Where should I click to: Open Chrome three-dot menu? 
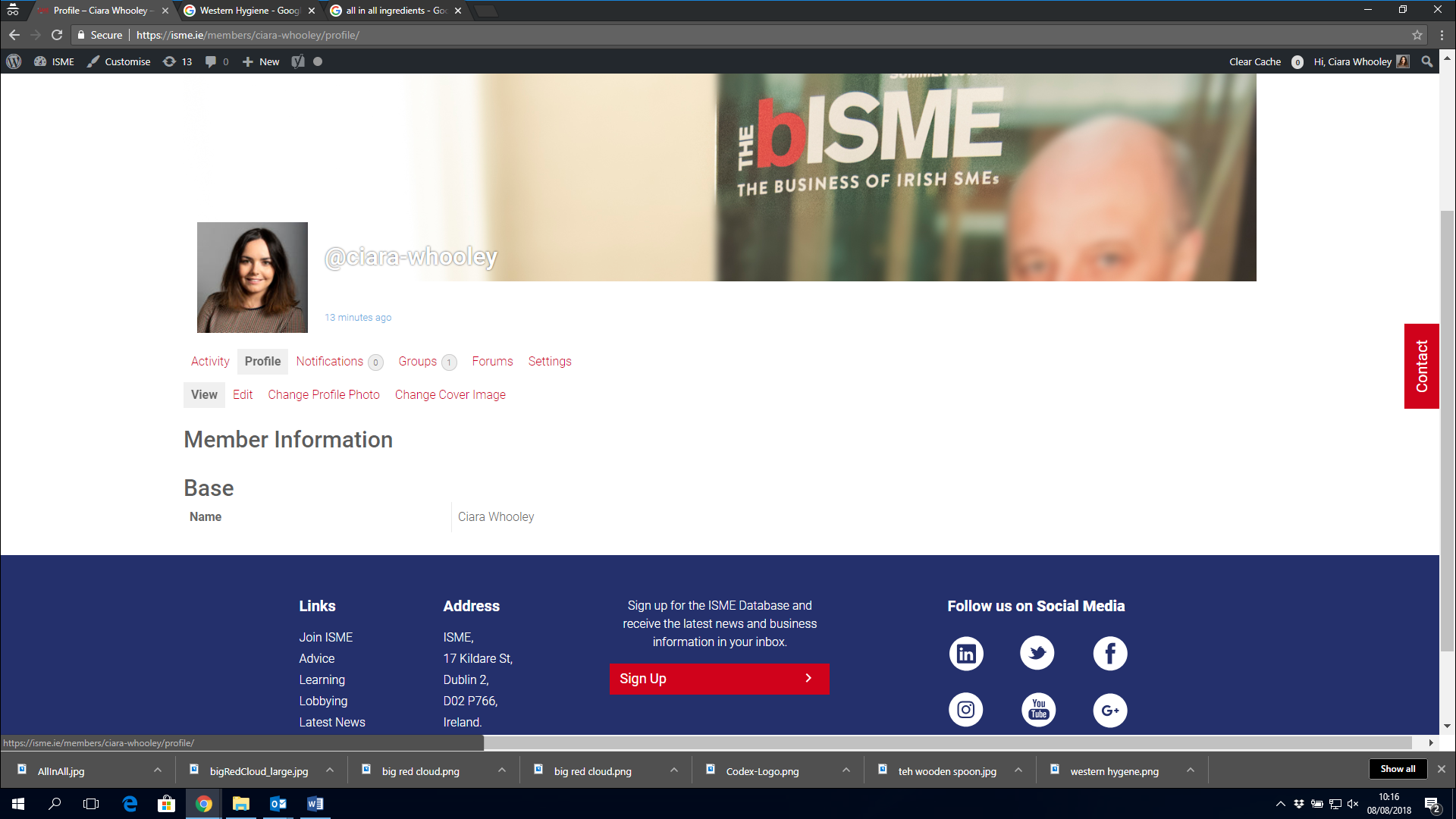pos(1442,35)
